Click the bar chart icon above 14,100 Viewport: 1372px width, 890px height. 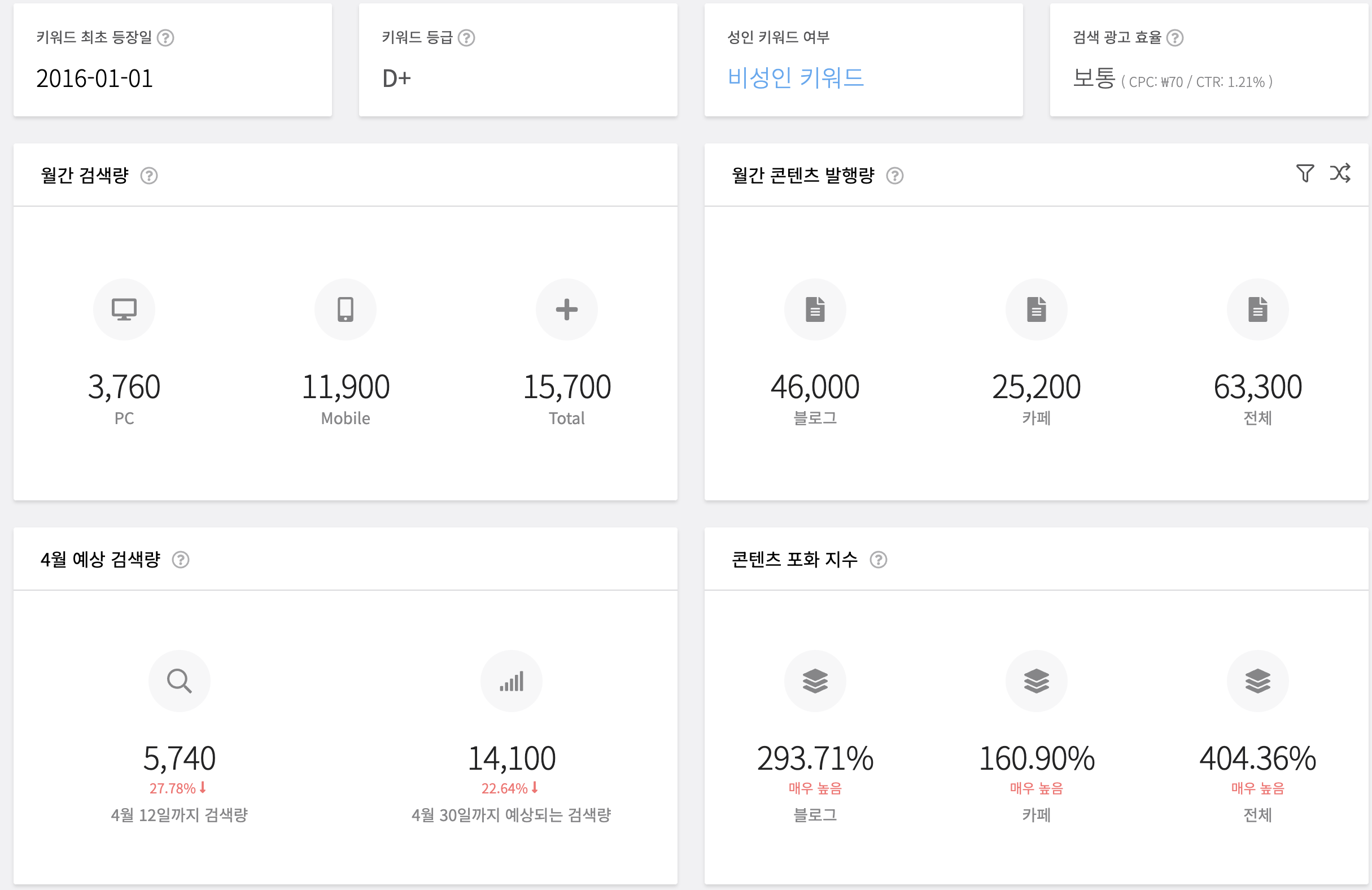[512, 680]
